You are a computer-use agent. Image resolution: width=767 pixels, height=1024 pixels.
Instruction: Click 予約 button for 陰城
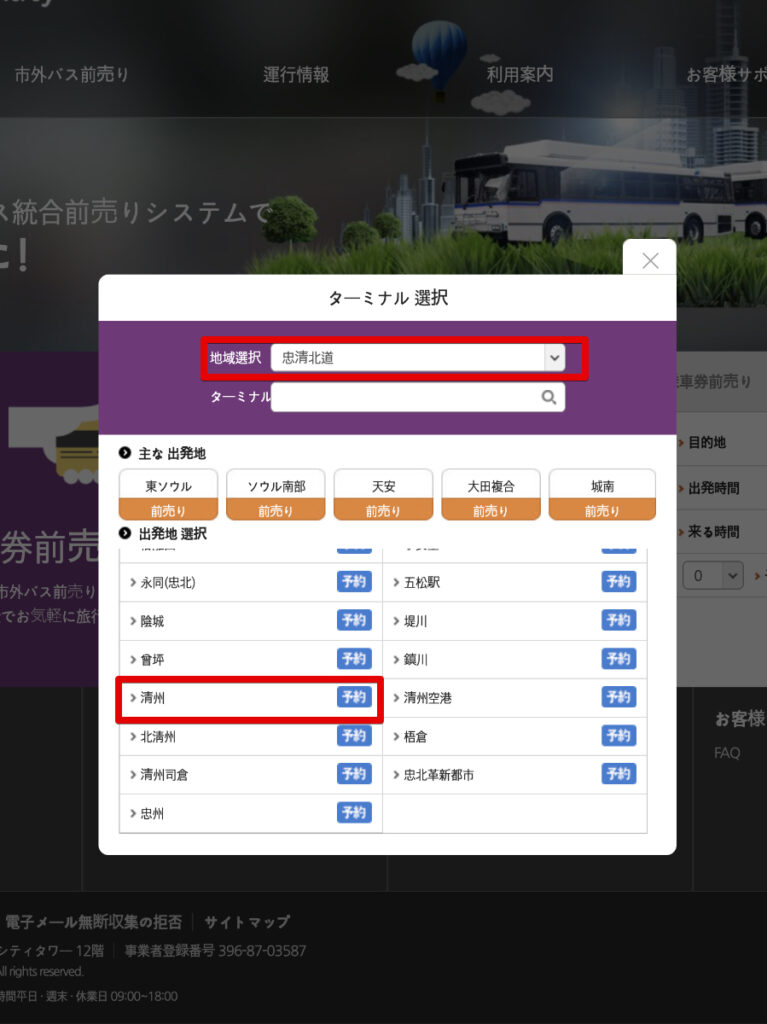[354, 620]
